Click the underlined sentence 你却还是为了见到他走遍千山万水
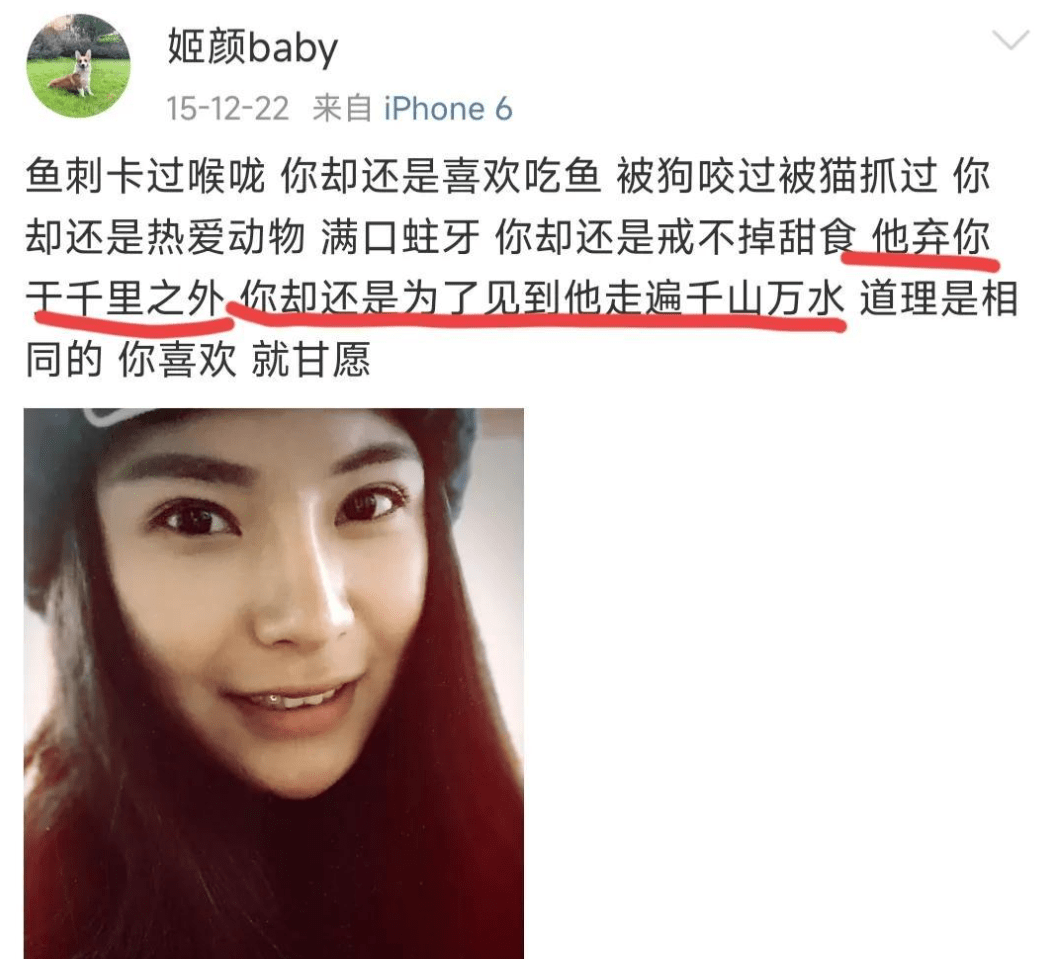This screenshot has height=959, width=1051. click(542, 298)
